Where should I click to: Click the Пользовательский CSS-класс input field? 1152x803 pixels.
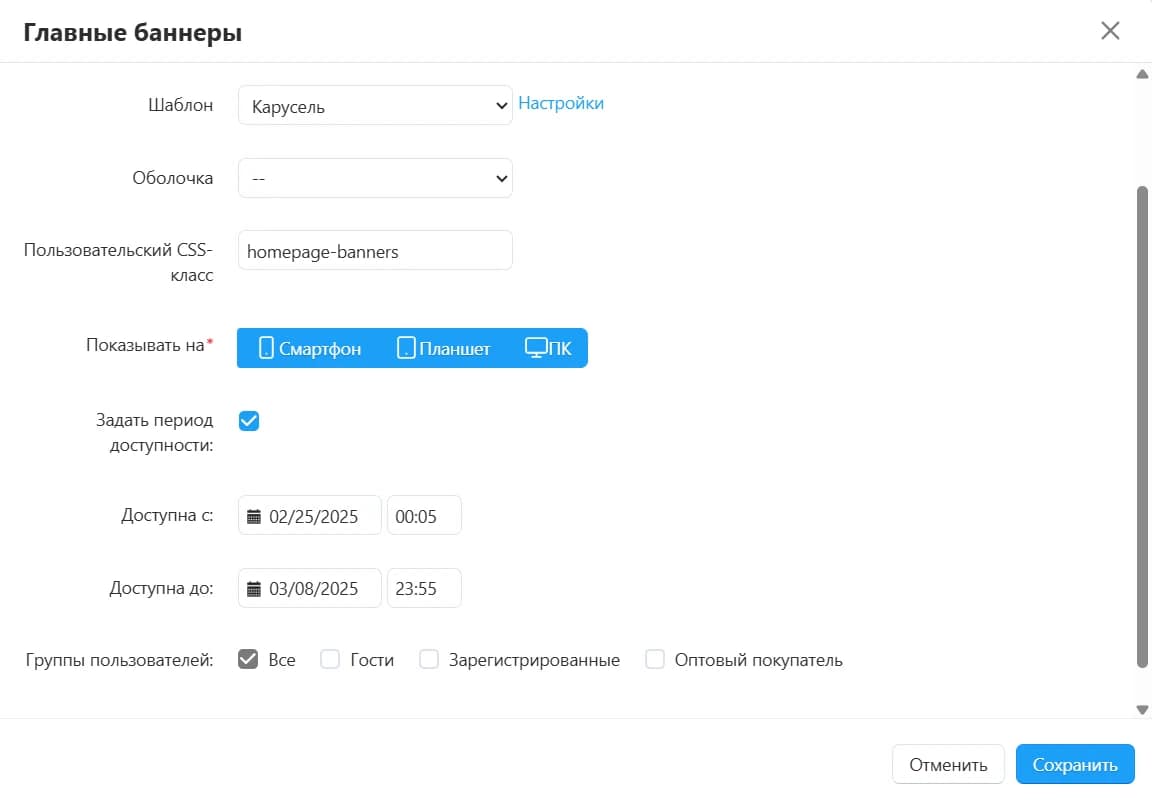(x=375, y=252)
